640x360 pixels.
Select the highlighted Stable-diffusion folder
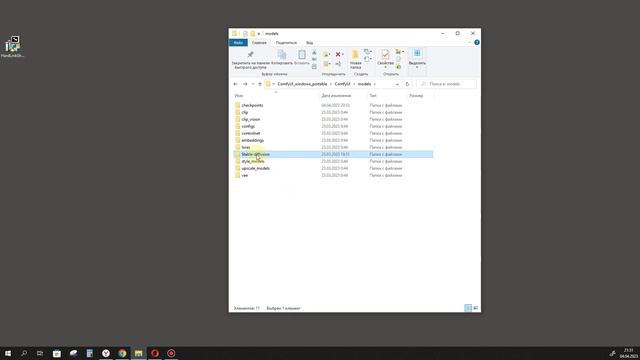[x=333, y=154]
